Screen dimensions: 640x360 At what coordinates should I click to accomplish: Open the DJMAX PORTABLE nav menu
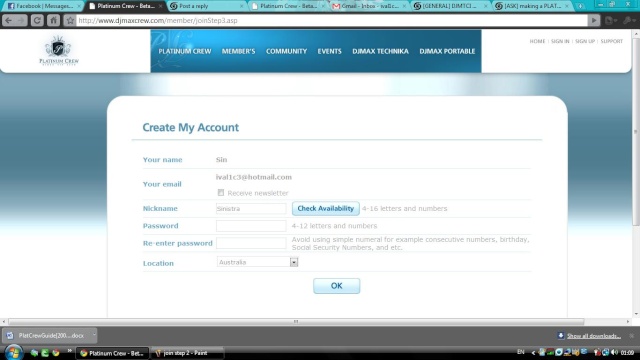click(x=447, y=51)
